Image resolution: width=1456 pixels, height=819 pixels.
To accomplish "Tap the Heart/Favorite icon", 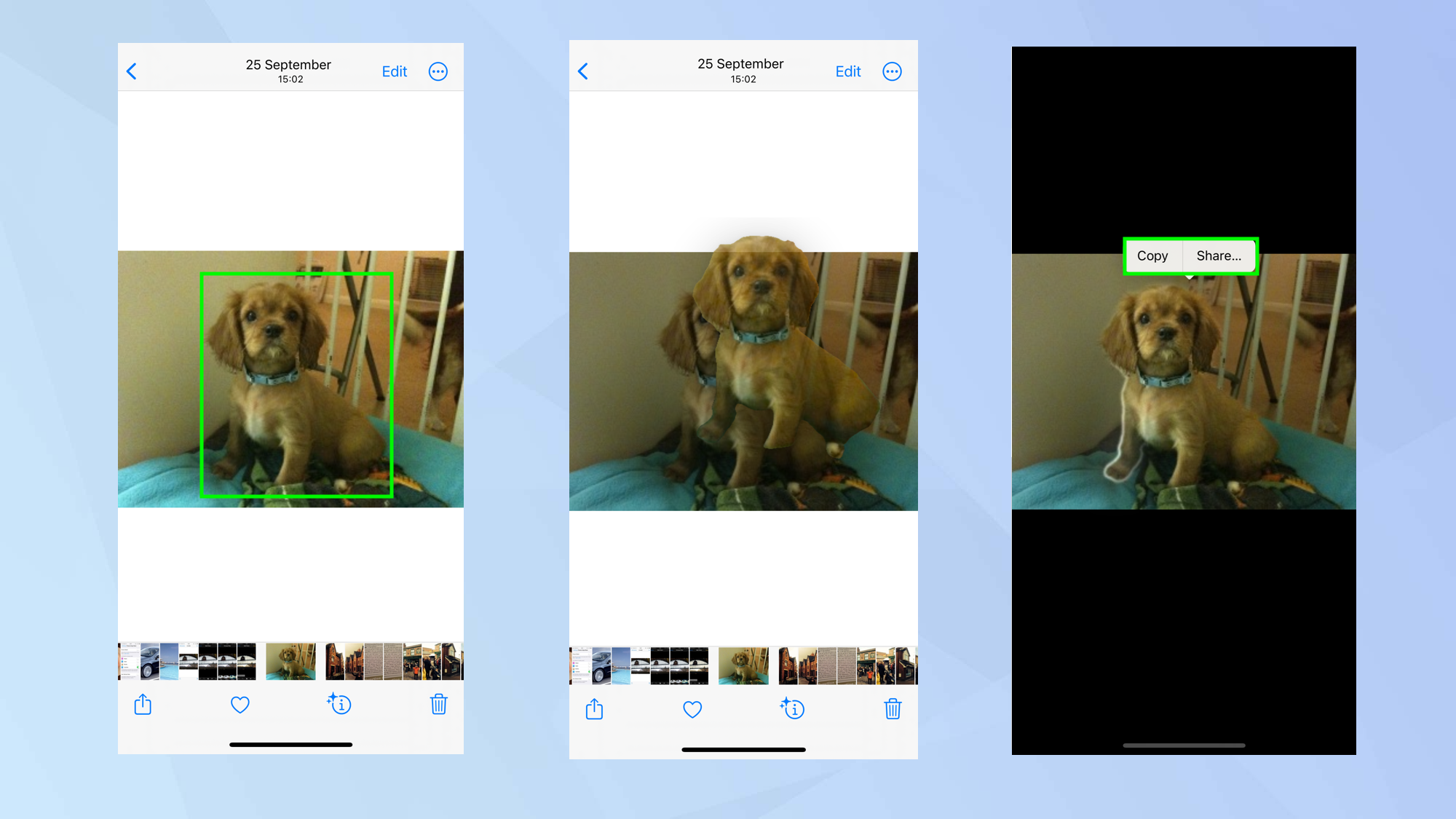I will [x=240, y=705].
